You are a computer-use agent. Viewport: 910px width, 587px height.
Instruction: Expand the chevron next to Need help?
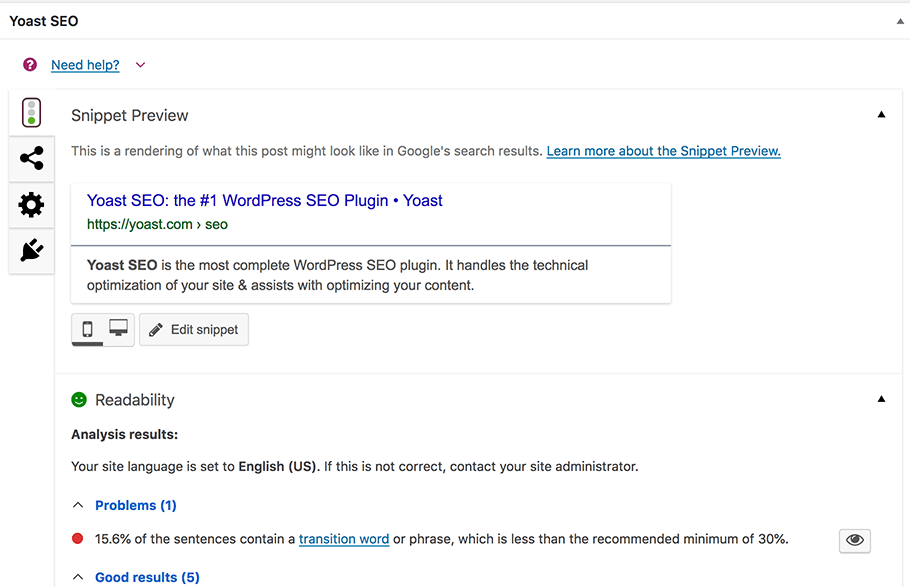click(140, 65)
